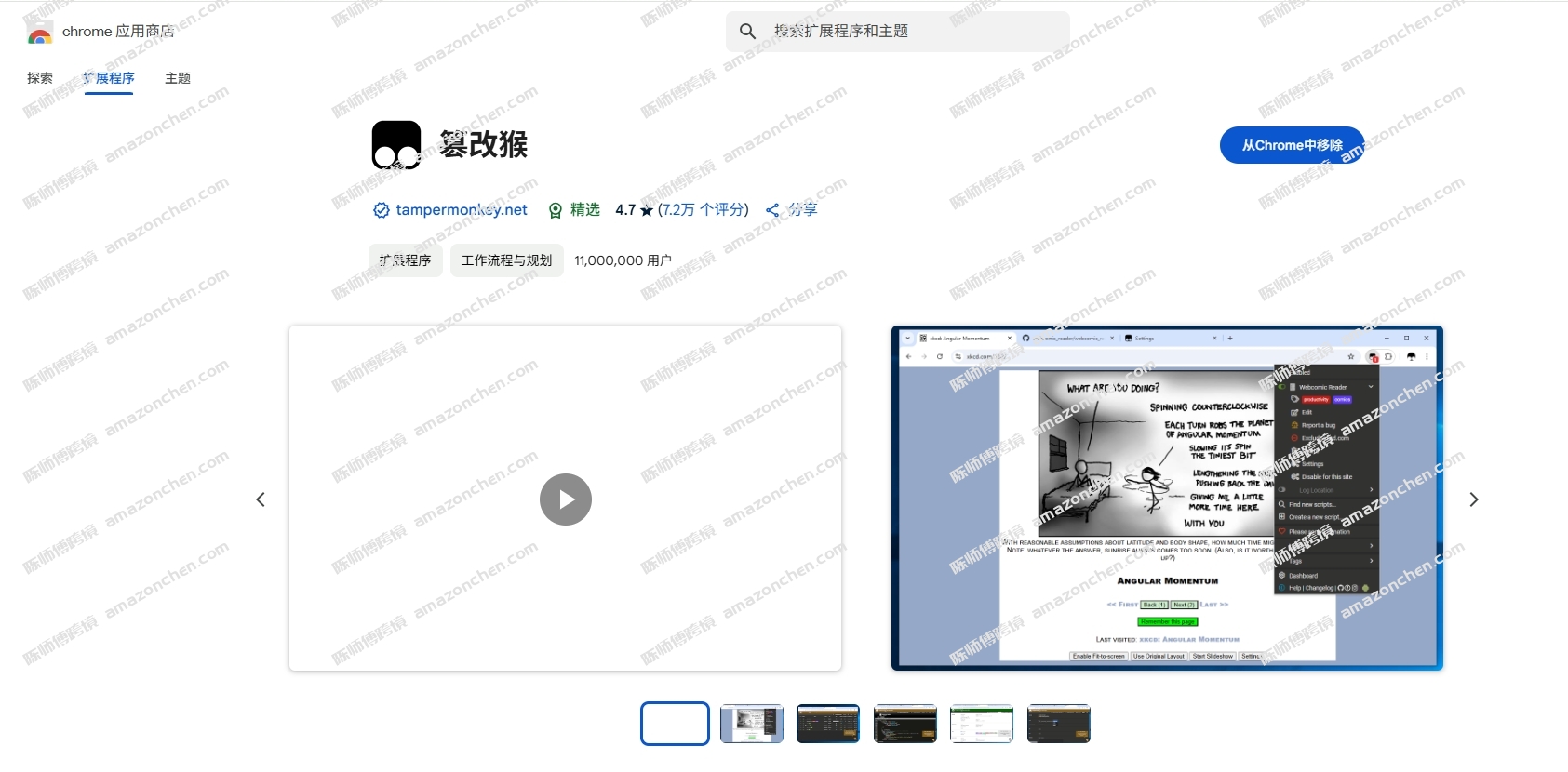Click the 扩展程序 category chip

coord(405,260)
